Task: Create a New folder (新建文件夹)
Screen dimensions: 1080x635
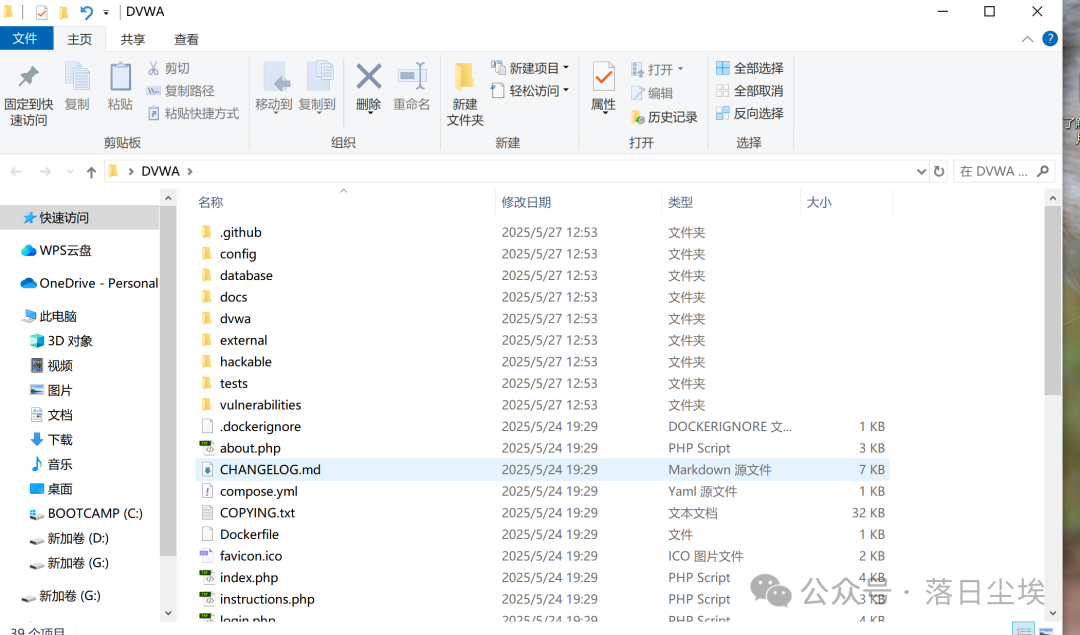Action: (x=465, y=94)
